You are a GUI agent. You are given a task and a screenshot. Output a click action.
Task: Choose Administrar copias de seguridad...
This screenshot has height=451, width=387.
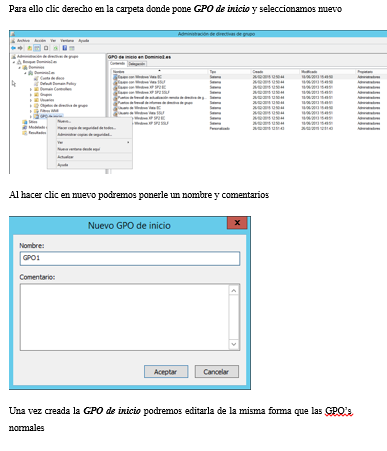click(90, 135)
